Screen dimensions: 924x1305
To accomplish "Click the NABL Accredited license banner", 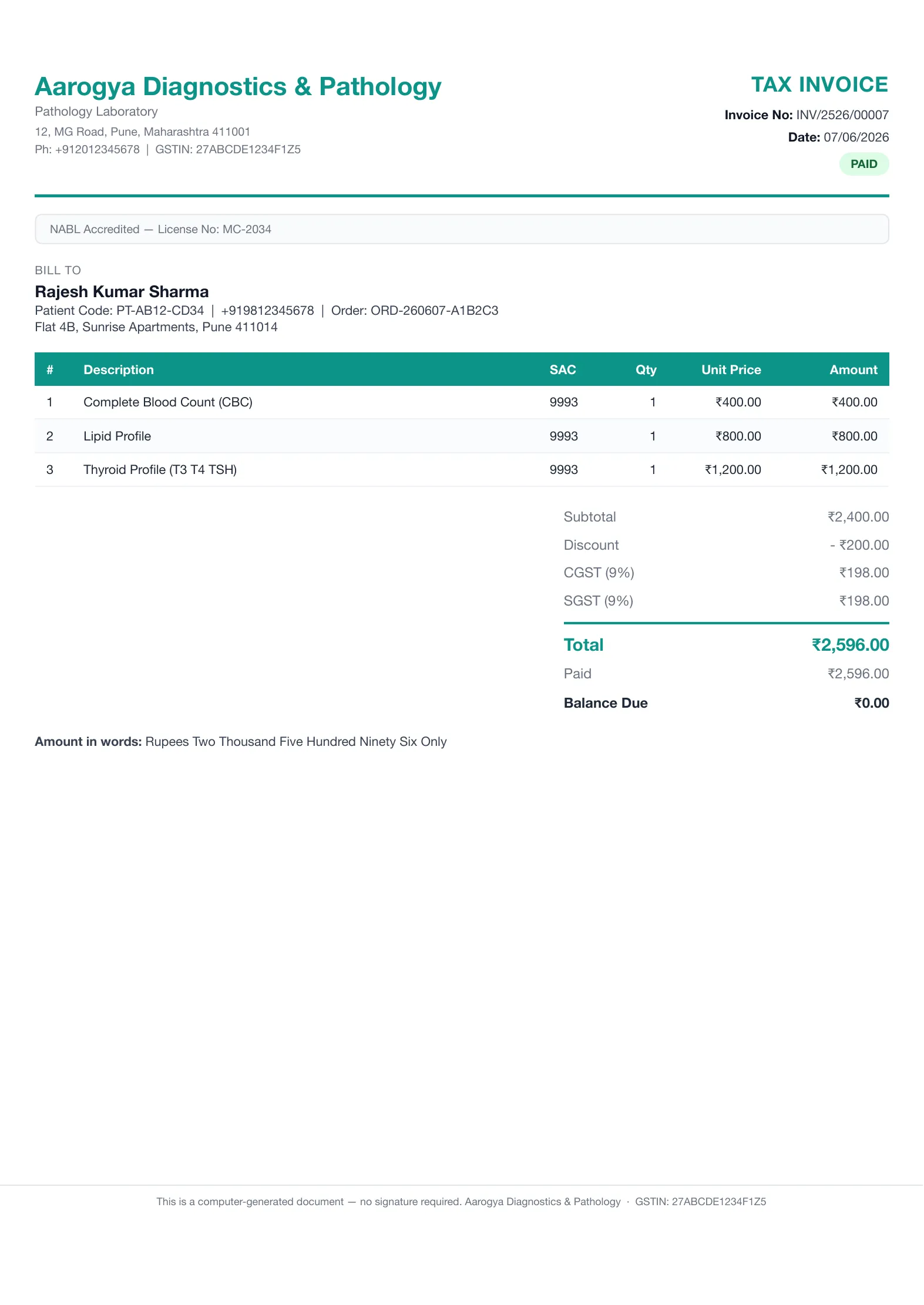I will tap(462, 229).
